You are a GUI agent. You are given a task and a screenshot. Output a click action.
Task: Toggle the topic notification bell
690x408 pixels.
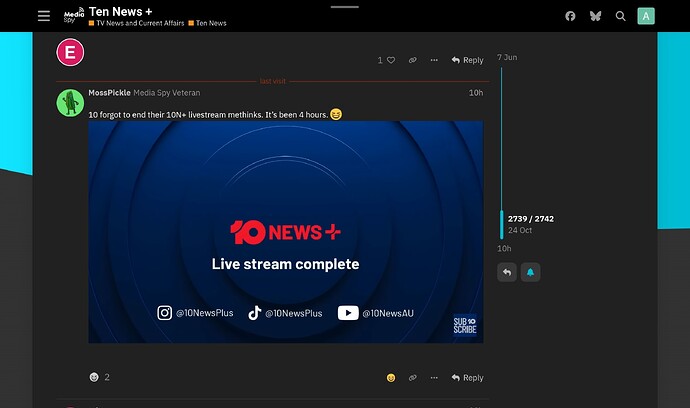click(x=530, y=272)
